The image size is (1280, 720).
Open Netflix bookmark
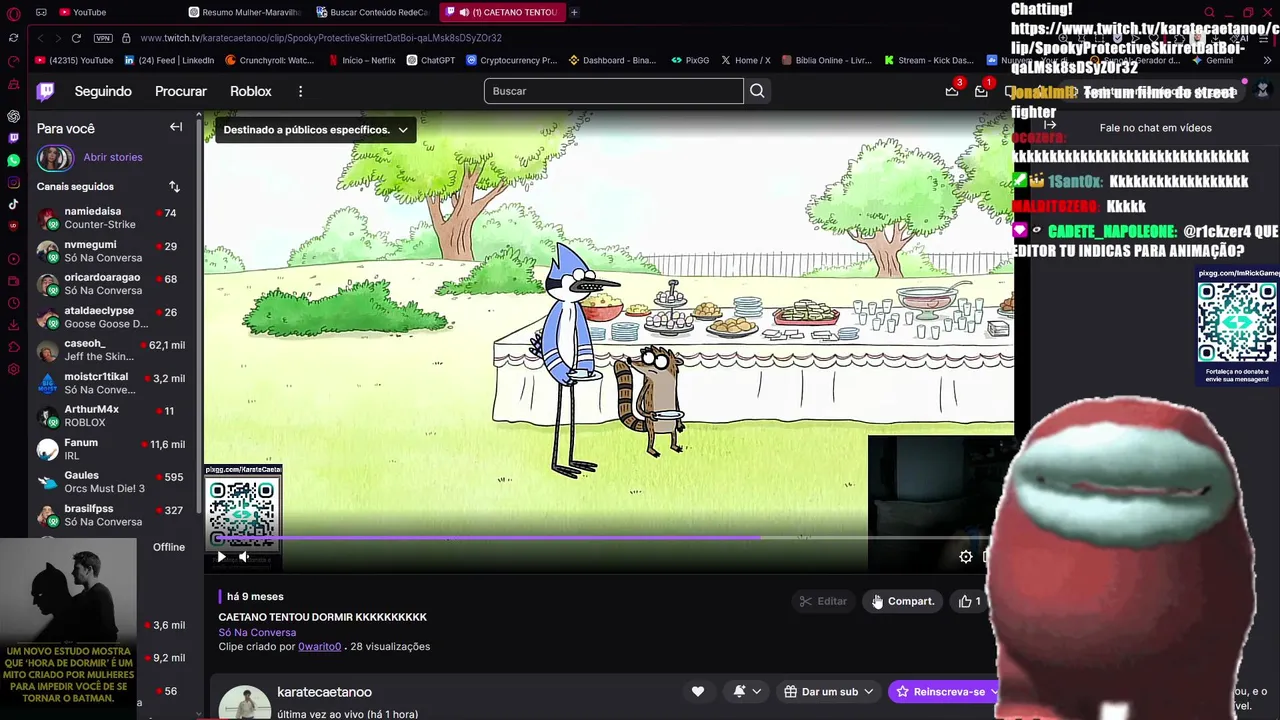point(362,60)
